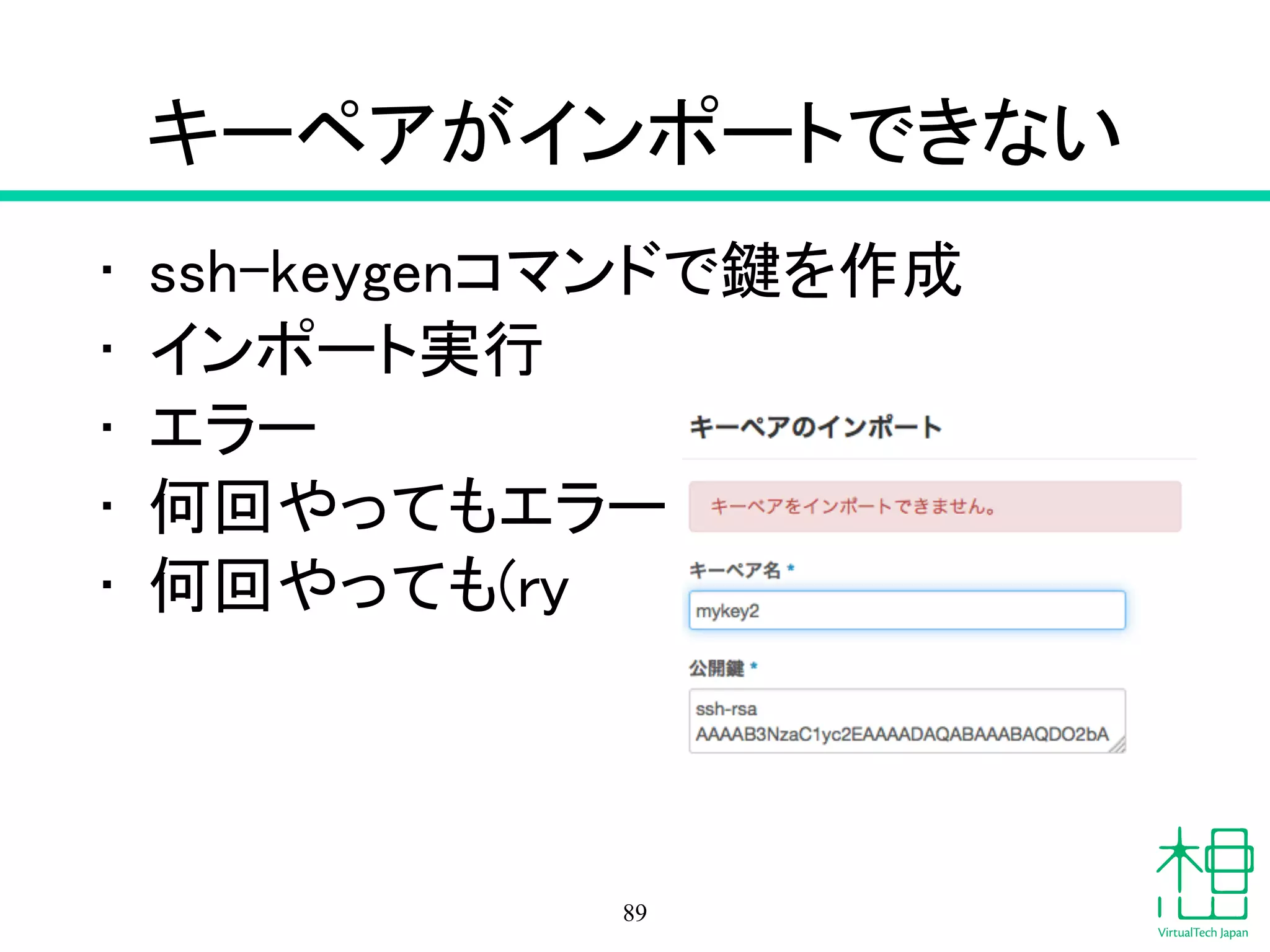This screenshot has width=1270, height=952.
Task: Click the bullet インポート実行
Action: [347, 349]
